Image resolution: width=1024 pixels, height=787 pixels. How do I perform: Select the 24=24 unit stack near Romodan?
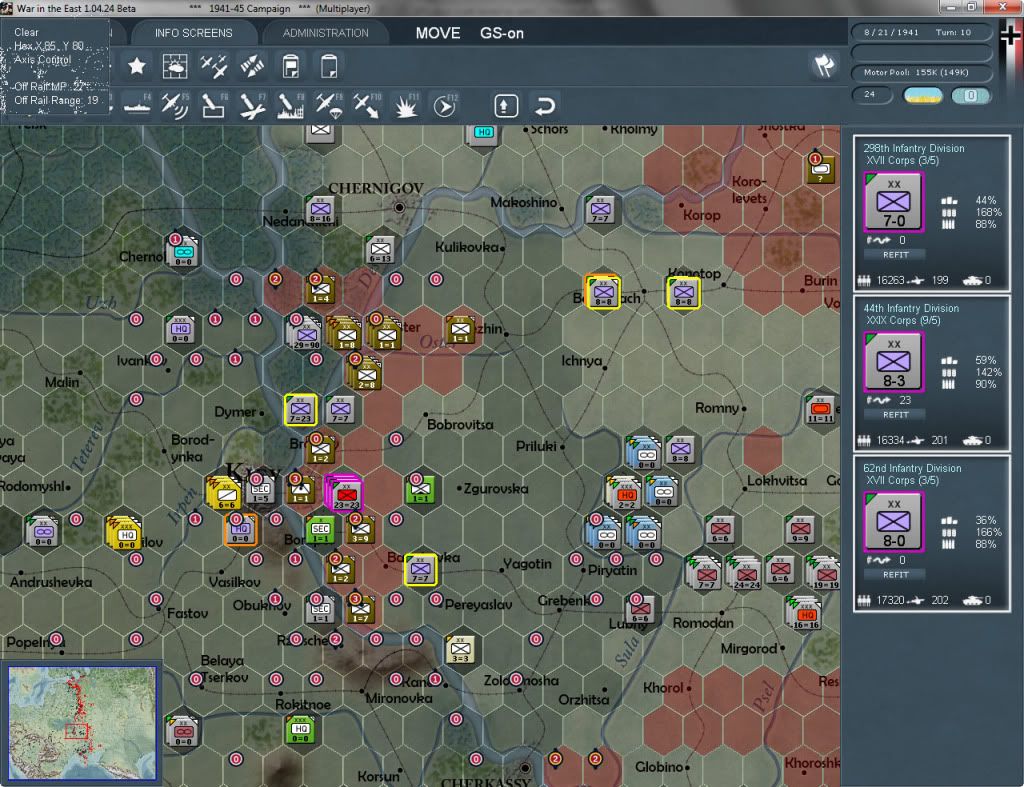(x=745, y=573)
